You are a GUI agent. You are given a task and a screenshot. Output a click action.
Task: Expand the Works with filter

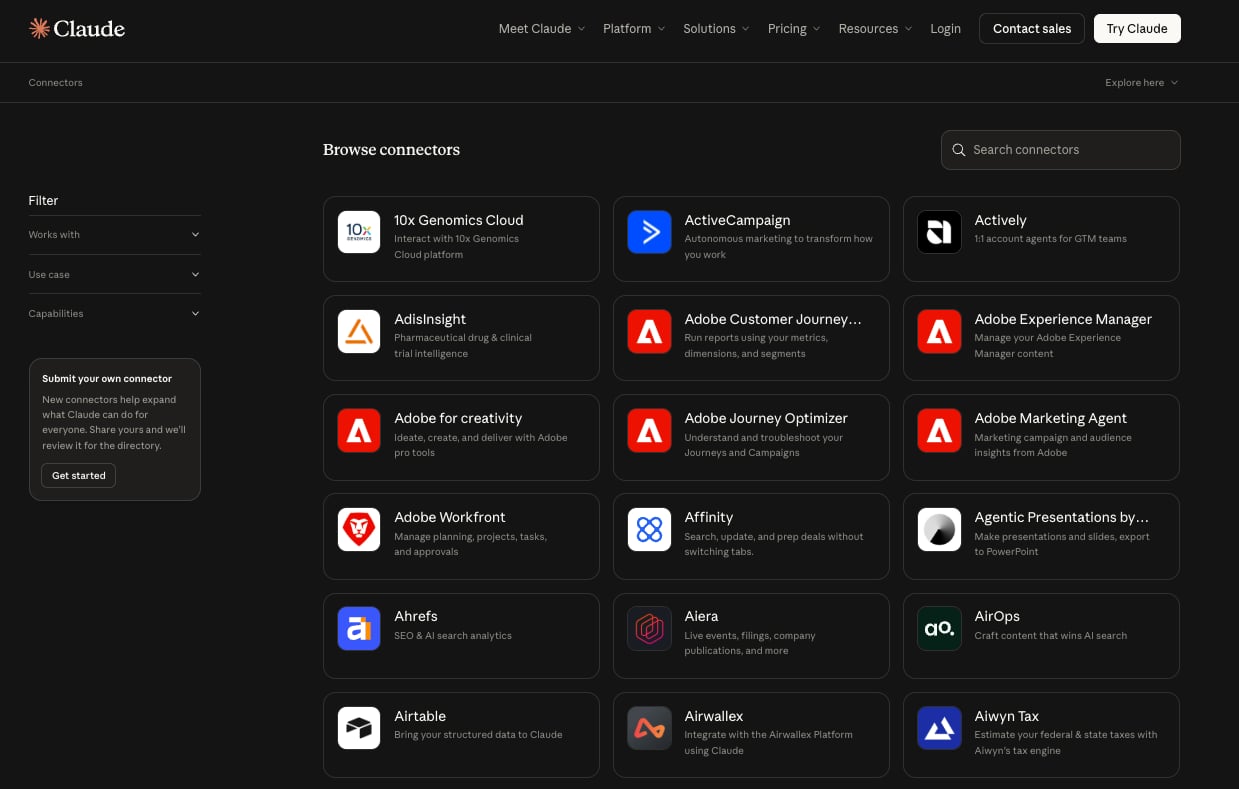[x=114, y=235]
